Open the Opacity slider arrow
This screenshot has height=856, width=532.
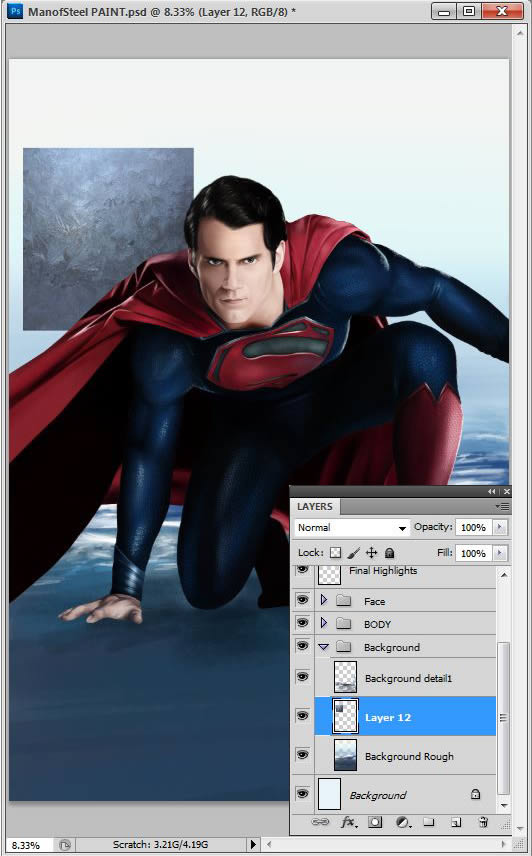point(500,527)
